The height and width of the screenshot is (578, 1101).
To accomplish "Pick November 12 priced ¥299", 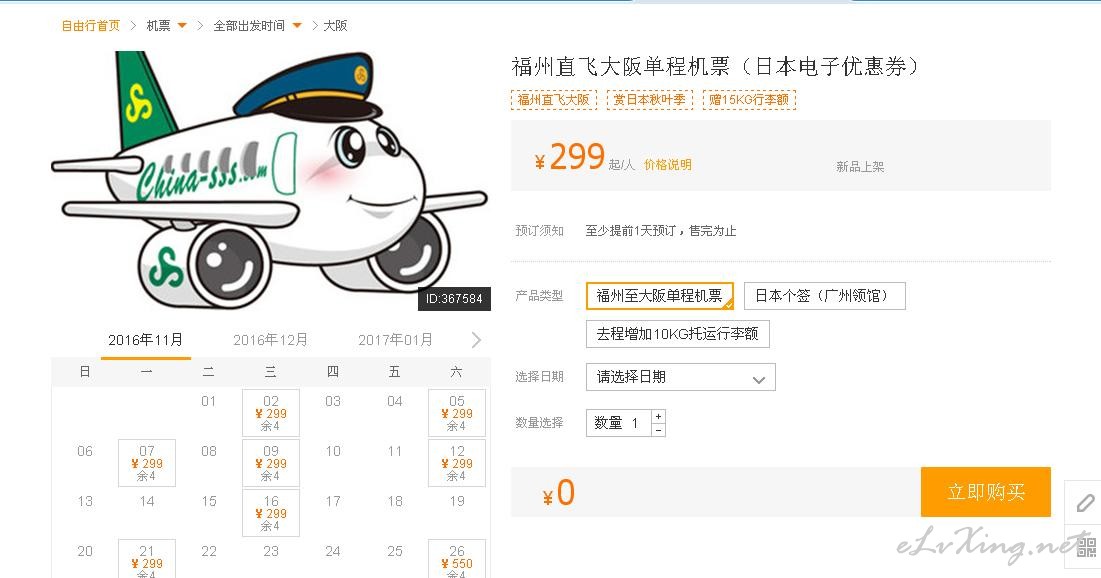I will point(457,463).
